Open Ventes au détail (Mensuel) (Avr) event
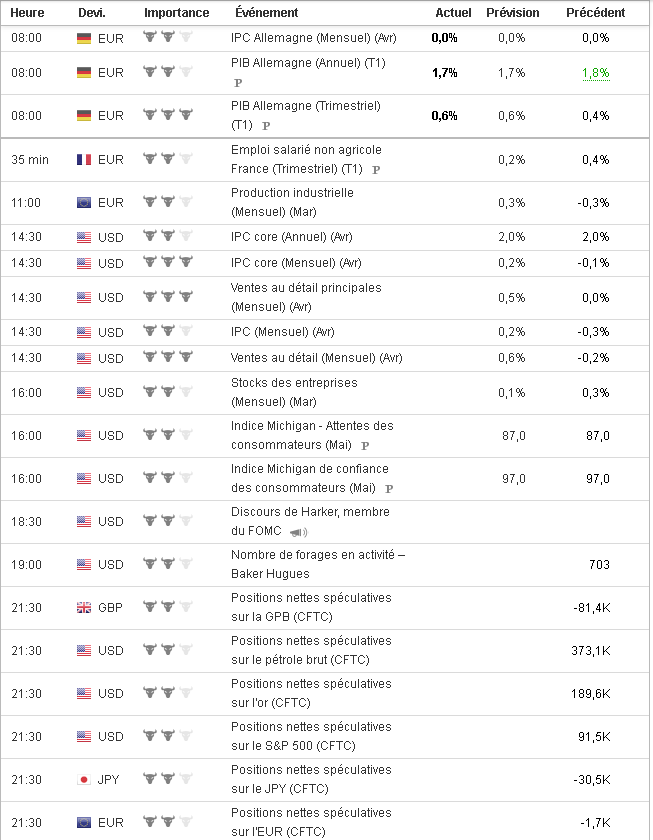The height and width of the screenshot is (840, 653). tap(316, 357)
